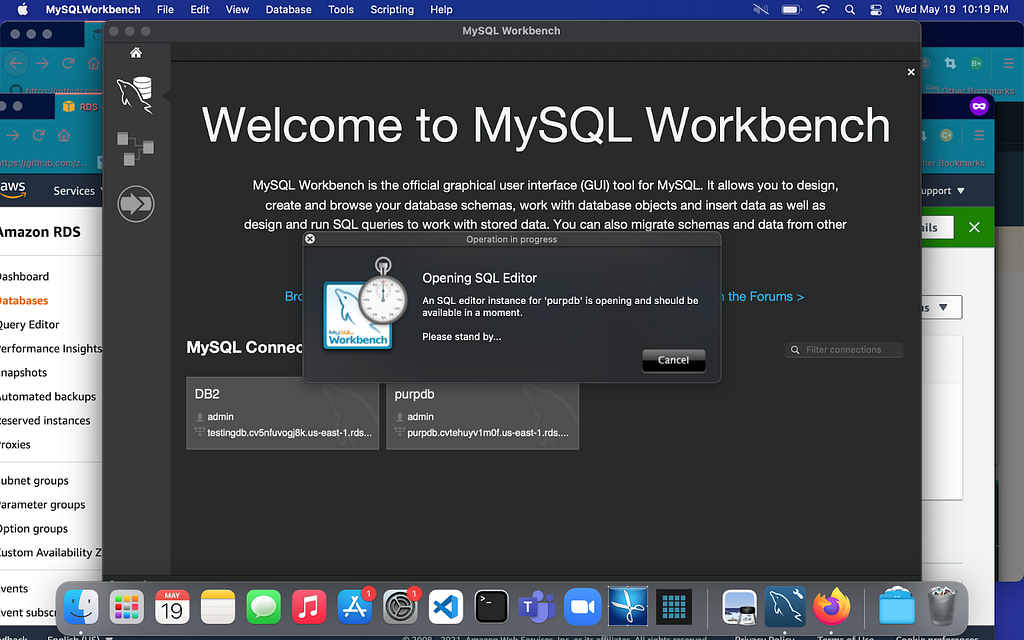1024x640 pixels.
Task: Open Notes from the Dock
Action: pyautogui.click(x=218, y=607)
